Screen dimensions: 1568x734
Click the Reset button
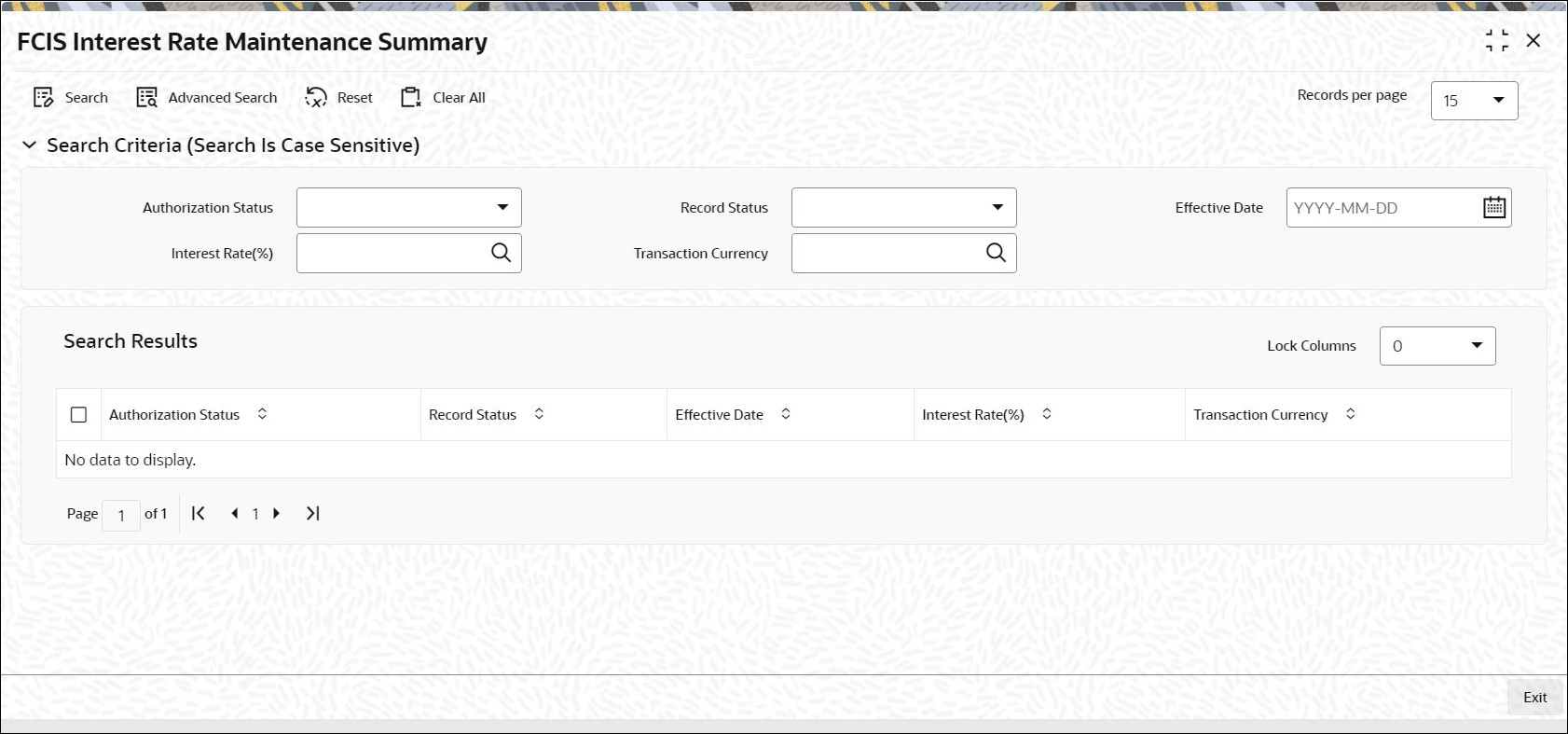339,98
